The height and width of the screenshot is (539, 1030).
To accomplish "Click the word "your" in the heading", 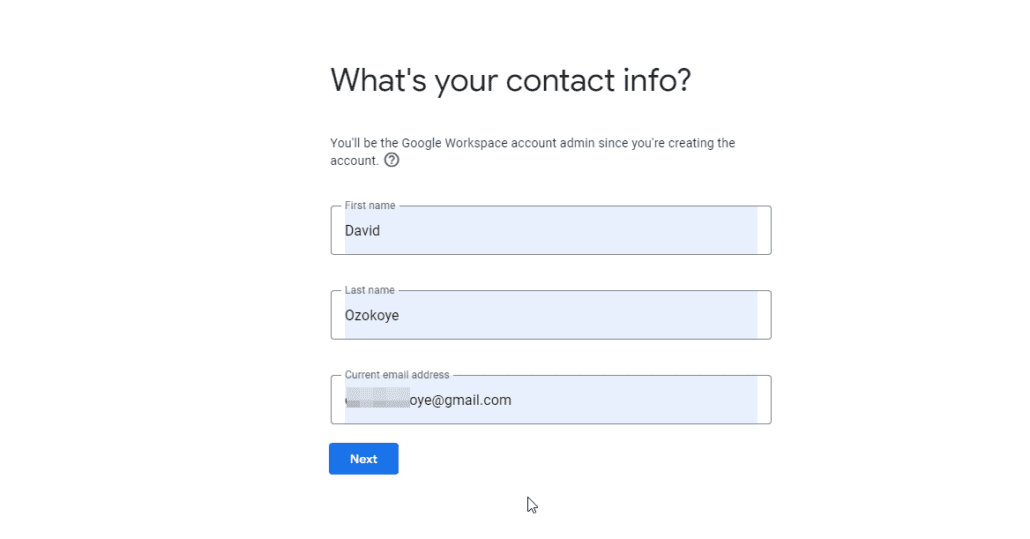I will pyautogui.click(x=466, y=82).
